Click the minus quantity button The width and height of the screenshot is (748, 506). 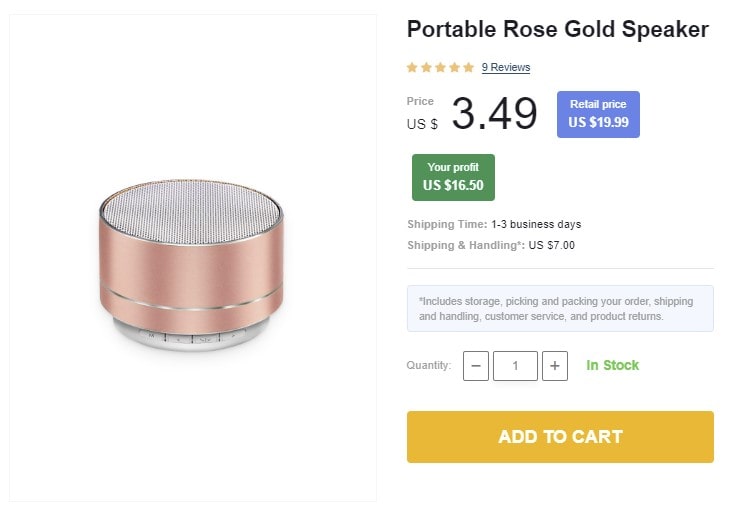[x=476, y=366]
